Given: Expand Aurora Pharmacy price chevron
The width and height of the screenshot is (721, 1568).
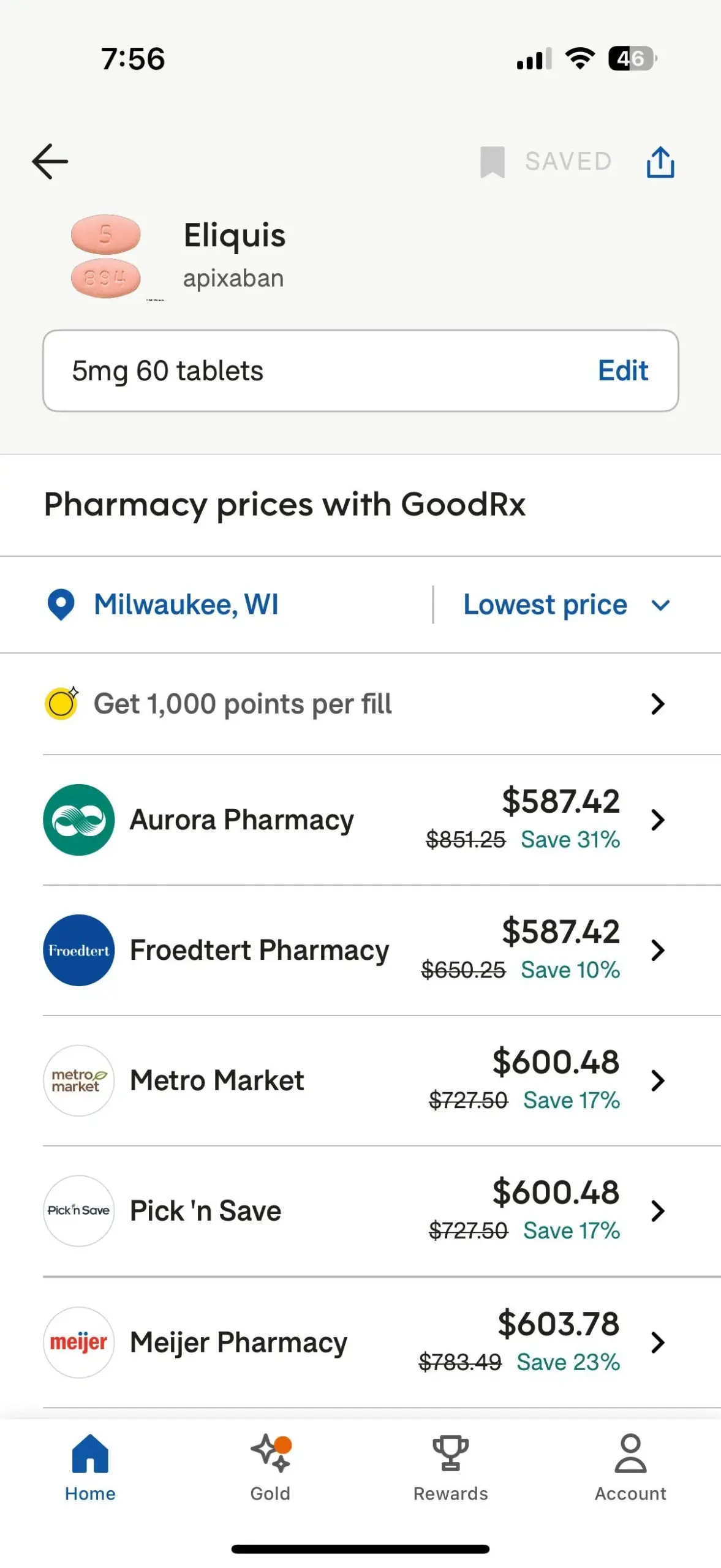Looking at the screenshot, I should click(658, 820).
